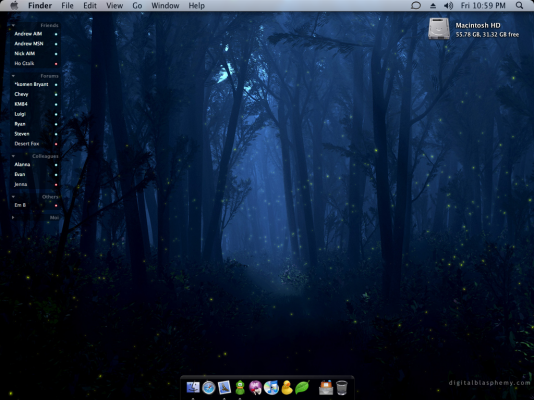Screen dimensions: 534x400
Task: Collapse the Others group triangle
Action: pyautogui.click(x=13, y=197)
